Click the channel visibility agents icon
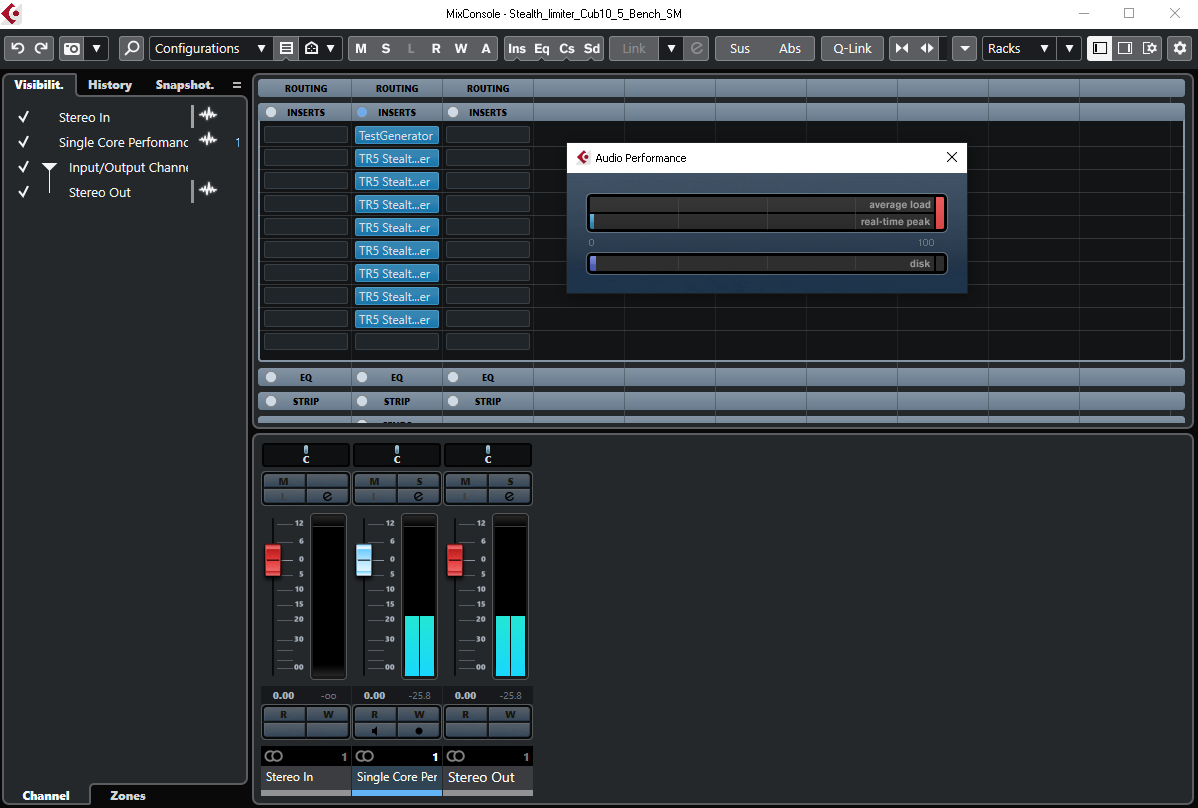Viewport: 1198px width, 808px height. 312,48
